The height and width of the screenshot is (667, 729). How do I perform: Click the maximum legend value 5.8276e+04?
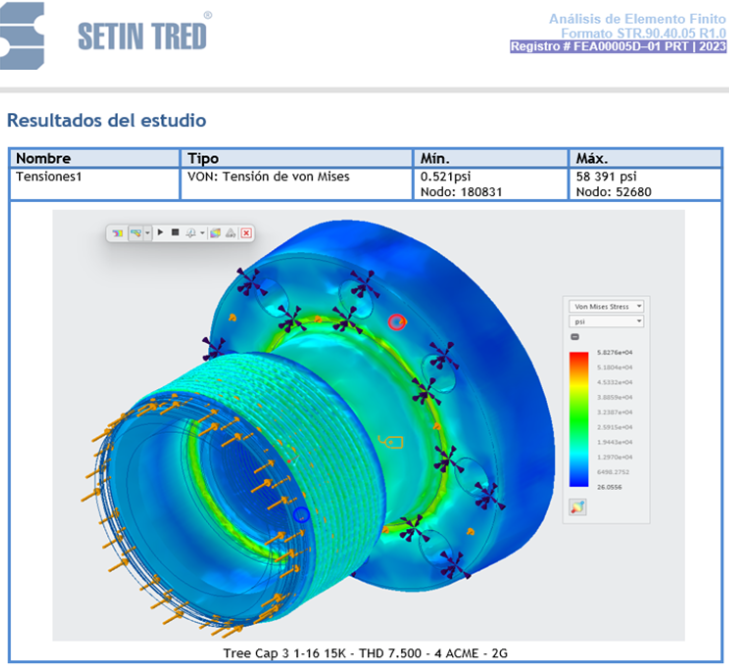(x=616, y=353)
